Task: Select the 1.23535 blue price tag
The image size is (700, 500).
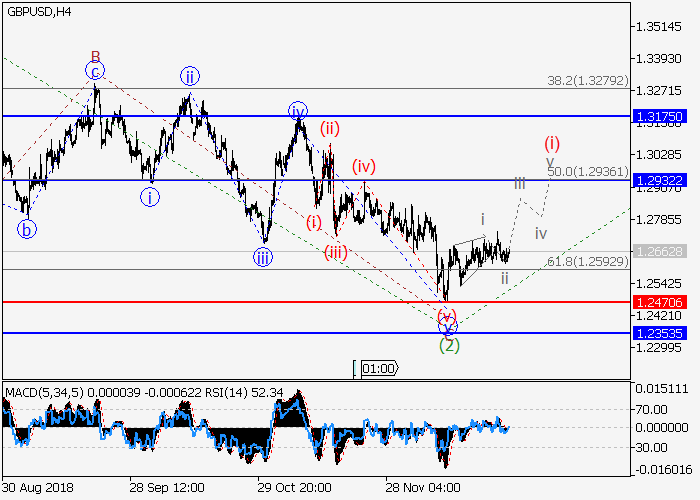Action: [x=660, y=333]
